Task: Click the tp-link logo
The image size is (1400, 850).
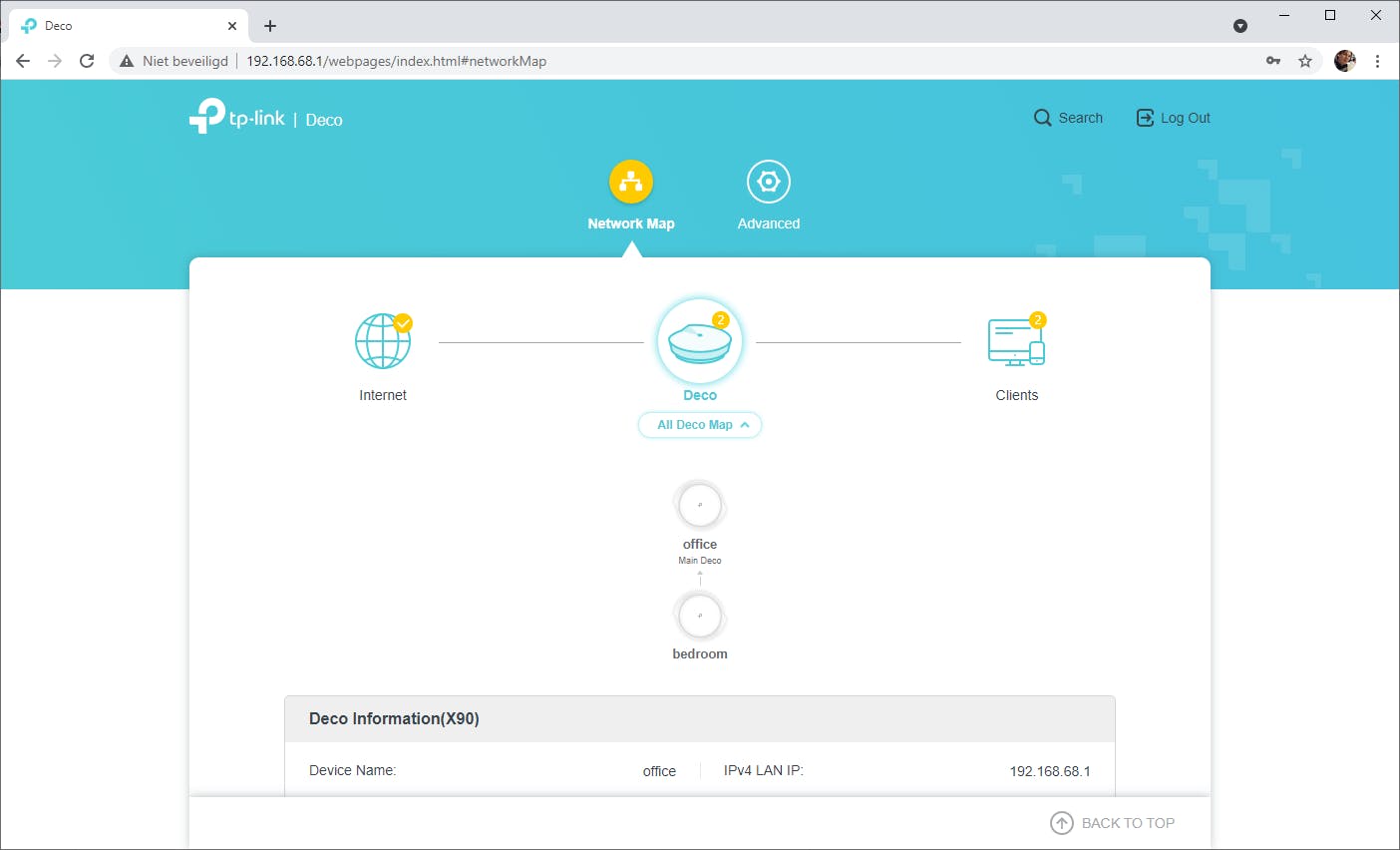Action: pyautogui.click(x=237, y=117)
